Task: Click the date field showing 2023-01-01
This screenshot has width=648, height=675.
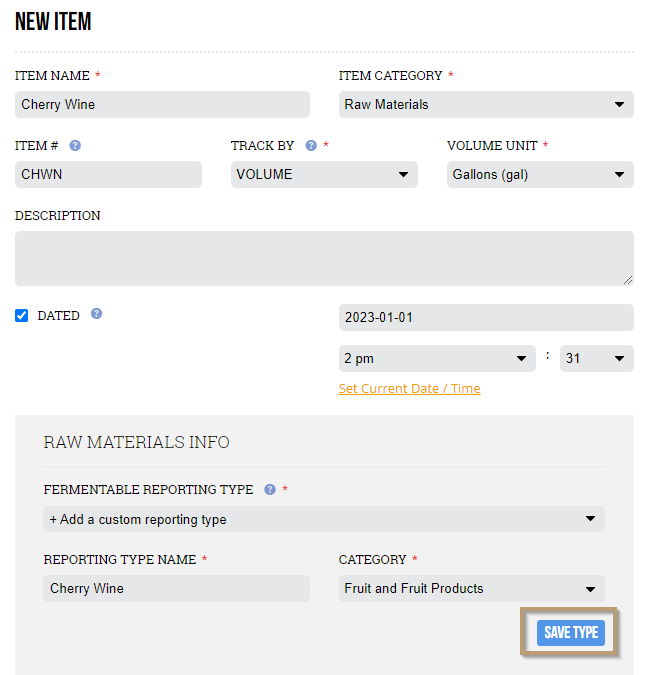Action: 486,317
